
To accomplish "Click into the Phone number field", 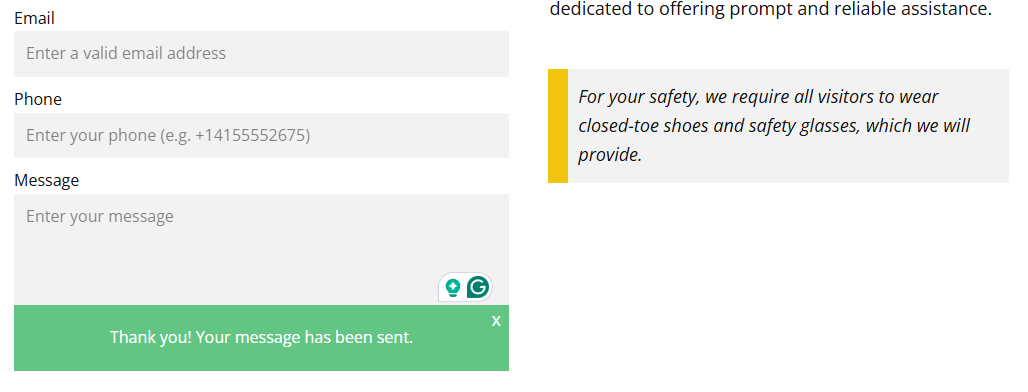I will point(261,135).
